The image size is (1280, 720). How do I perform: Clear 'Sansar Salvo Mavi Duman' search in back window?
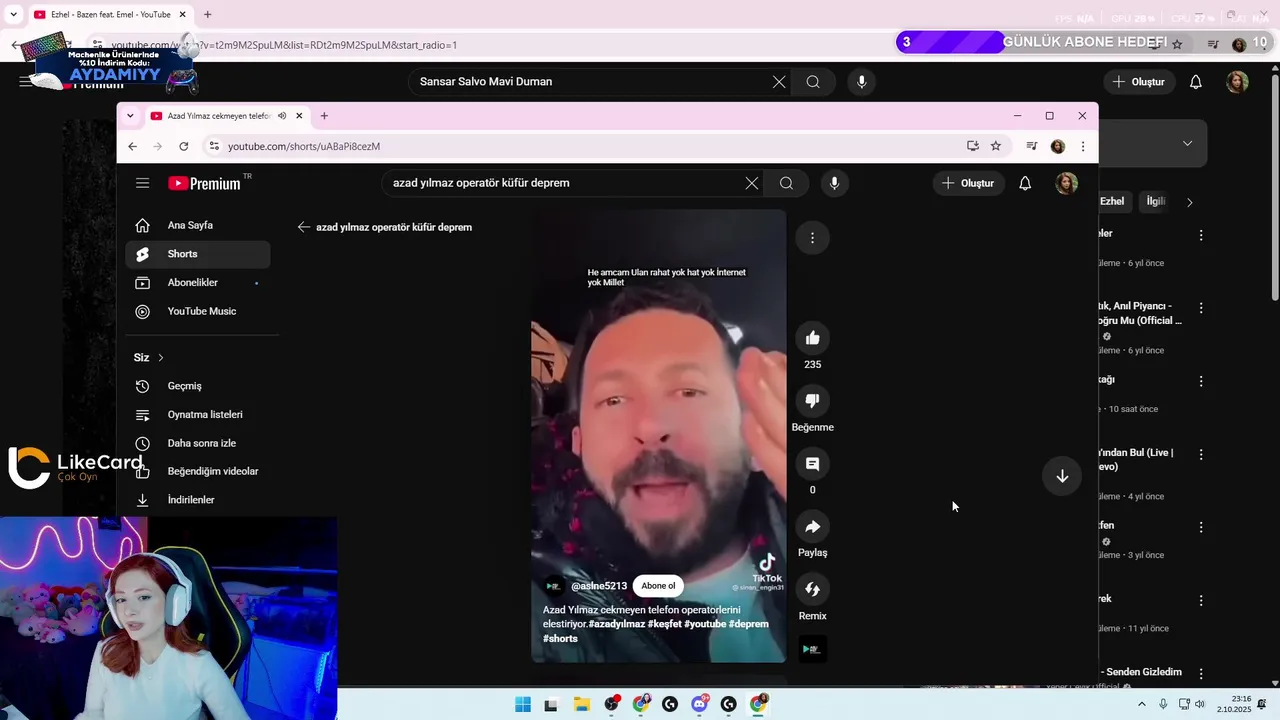pos(779,82)
